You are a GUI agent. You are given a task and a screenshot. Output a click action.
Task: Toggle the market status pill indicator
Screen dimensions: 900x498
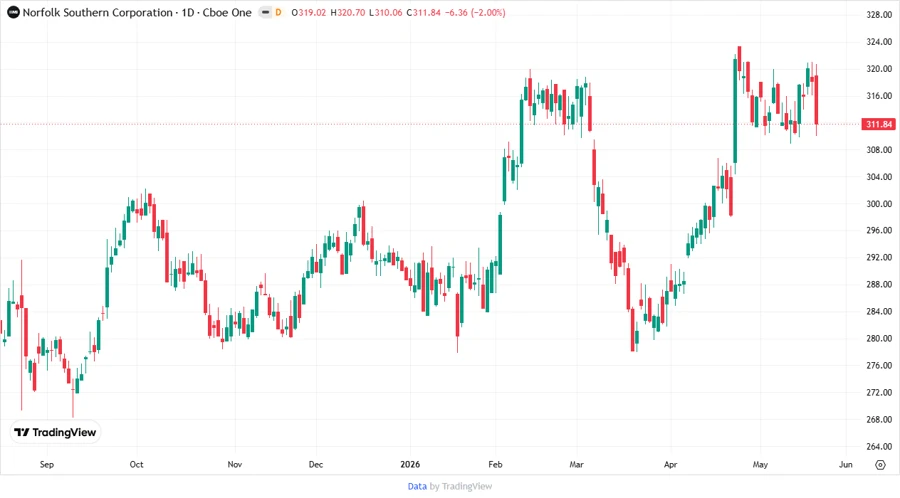265,12
